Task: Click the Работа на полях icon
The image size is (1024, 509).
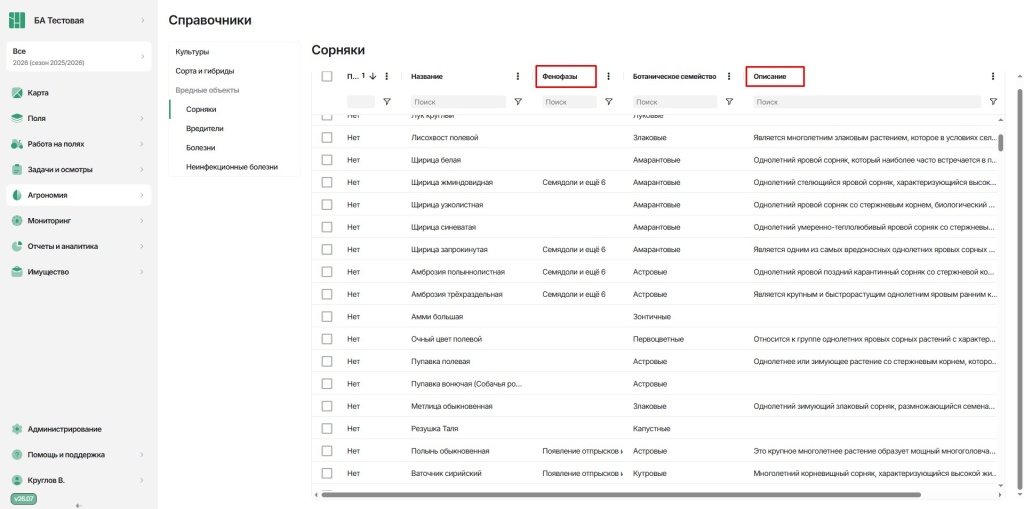Action: [18, 144]
